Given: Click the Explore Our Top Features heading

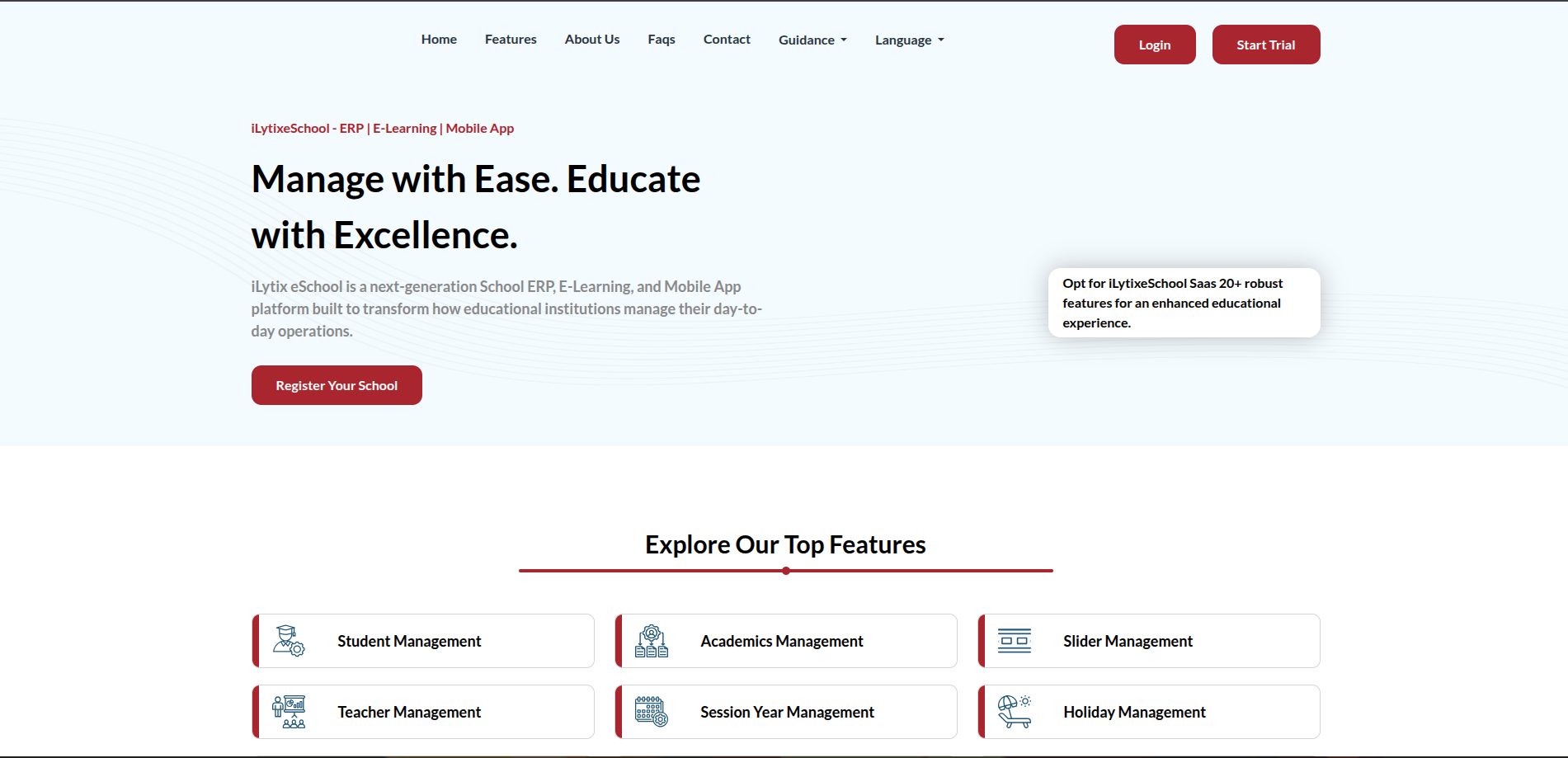Looking at the screenshot, I should click(x=785, y=544).
